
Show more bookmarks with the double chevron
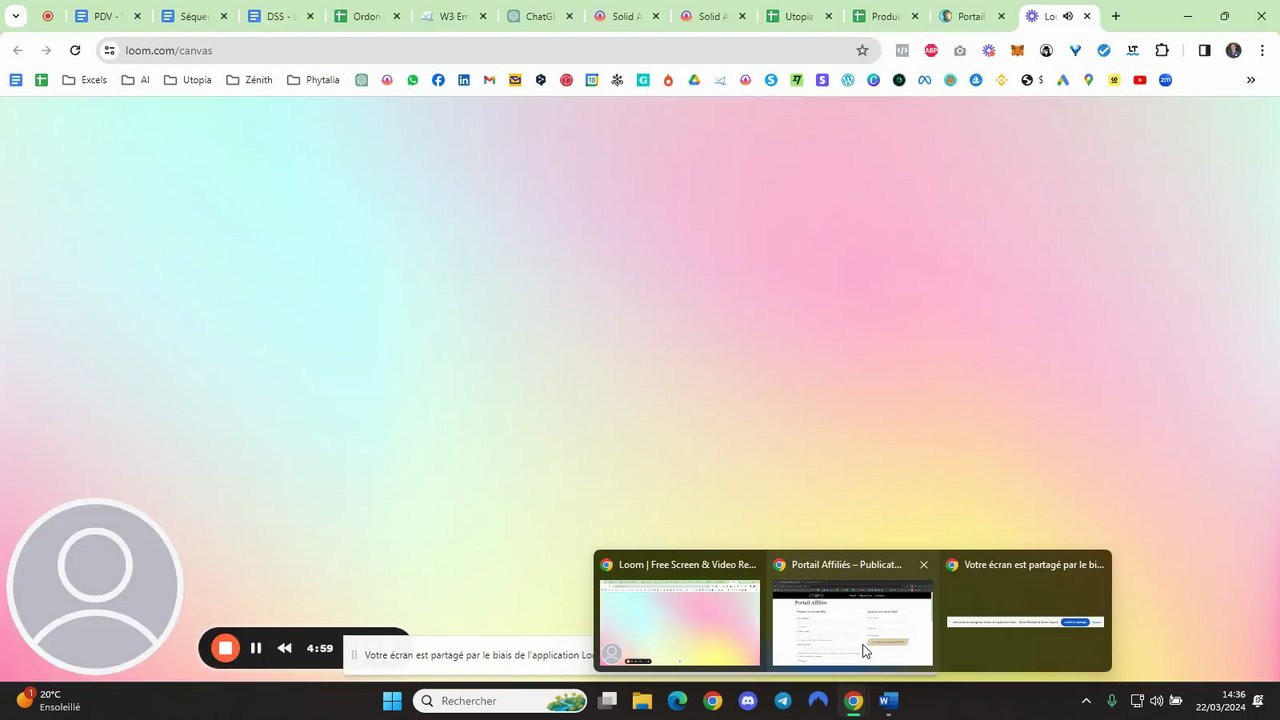1250,80
